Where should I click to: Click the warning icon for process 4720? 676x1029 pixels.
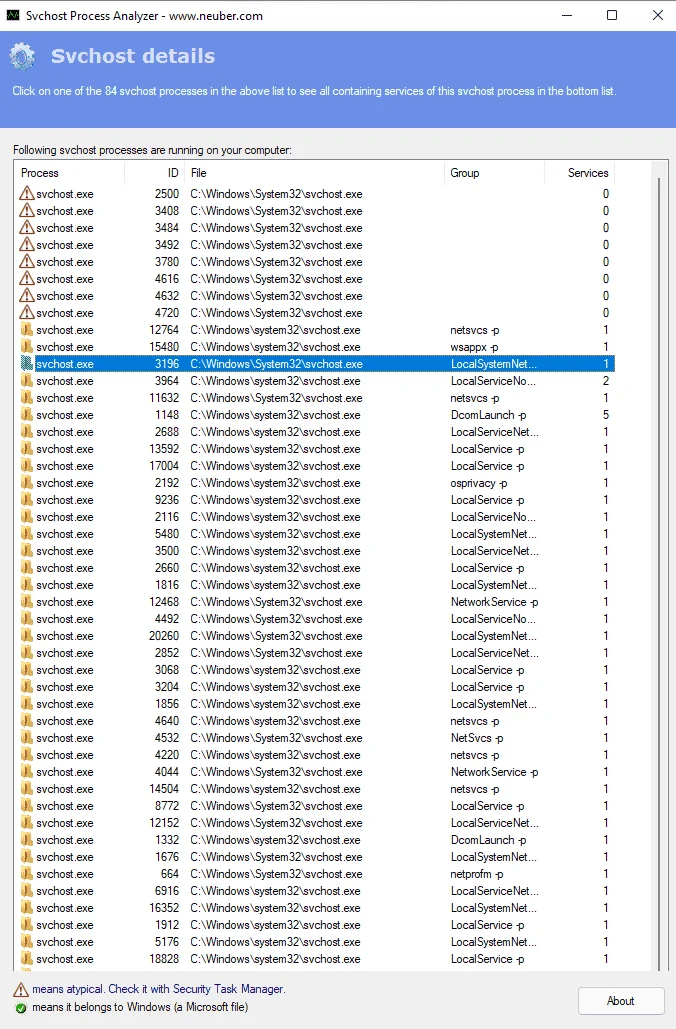pyautogui.click(x=26, y=313)
